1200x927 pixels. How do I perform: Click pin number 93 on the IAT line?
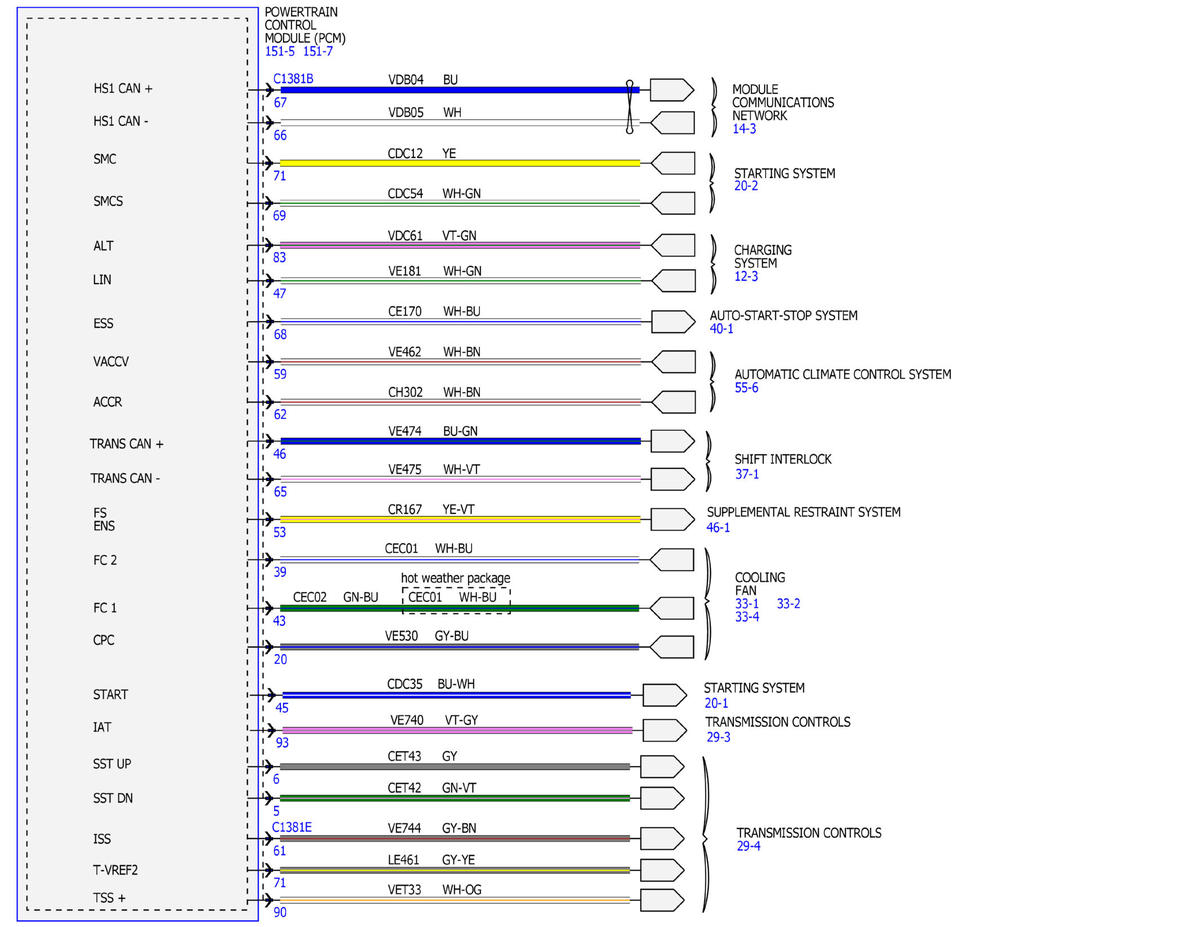280,743
